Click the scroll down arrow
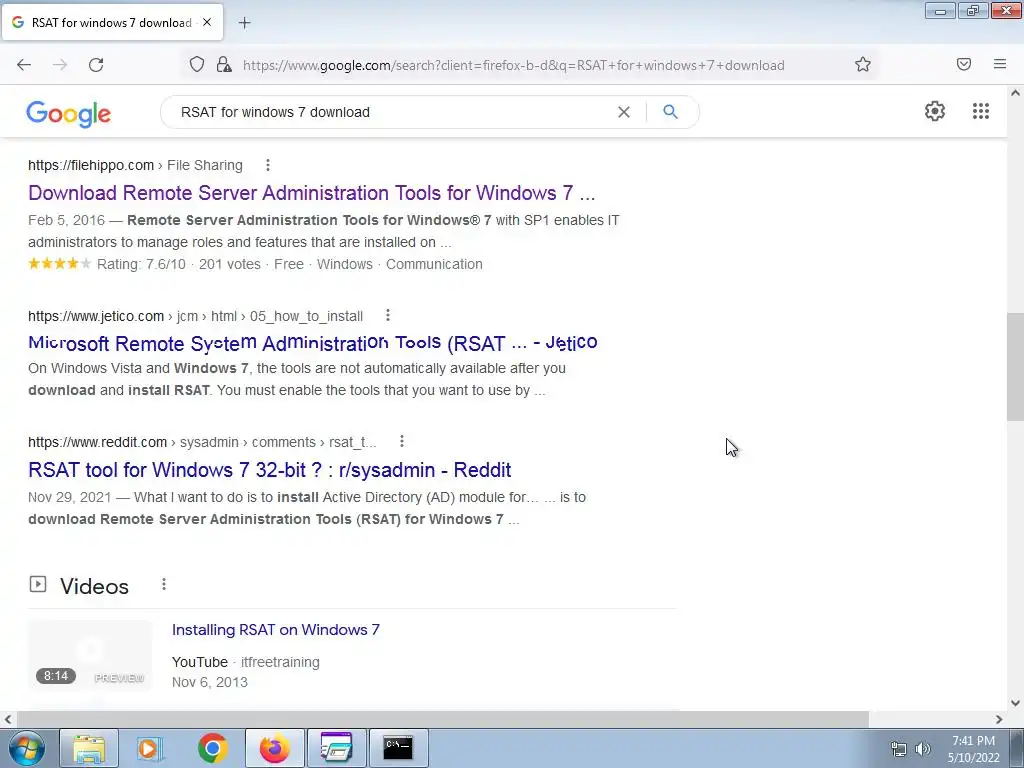This screenshot has height=768, width=1024. coord(1015,703)
